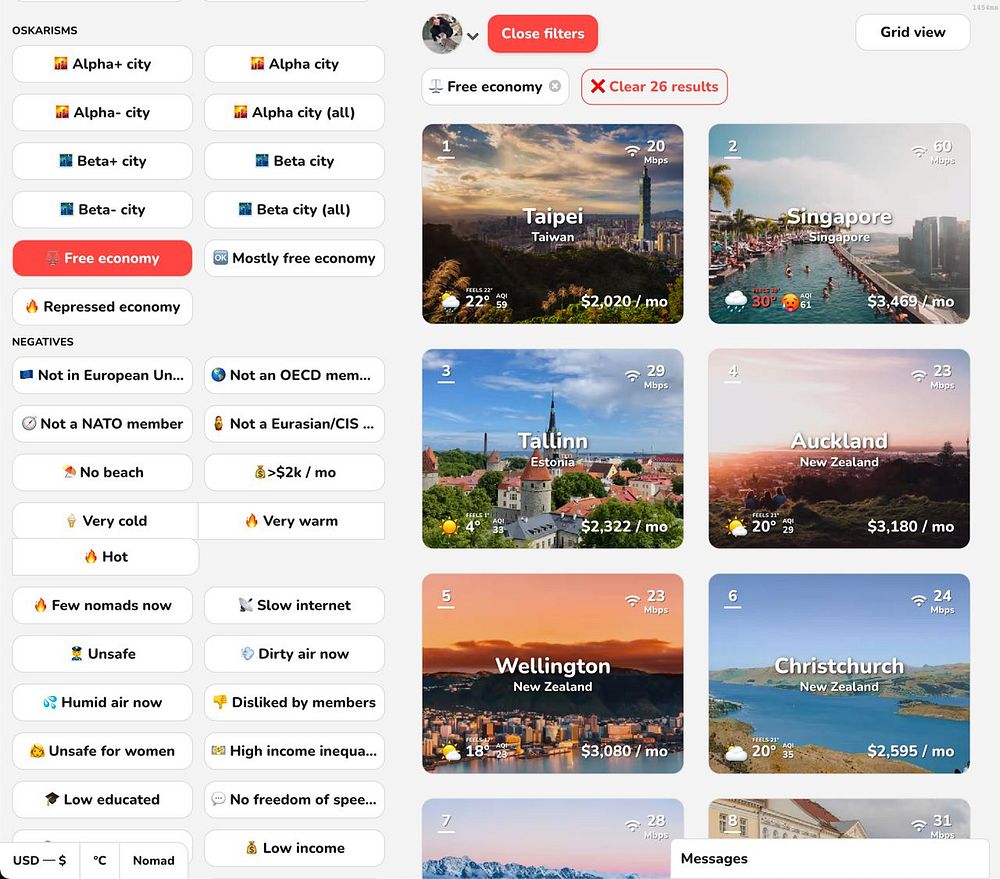The height and width of the screenshot is (879, 1000).
Task: Enable the Mostly free economy filter
Action: (x=294, y=258)
